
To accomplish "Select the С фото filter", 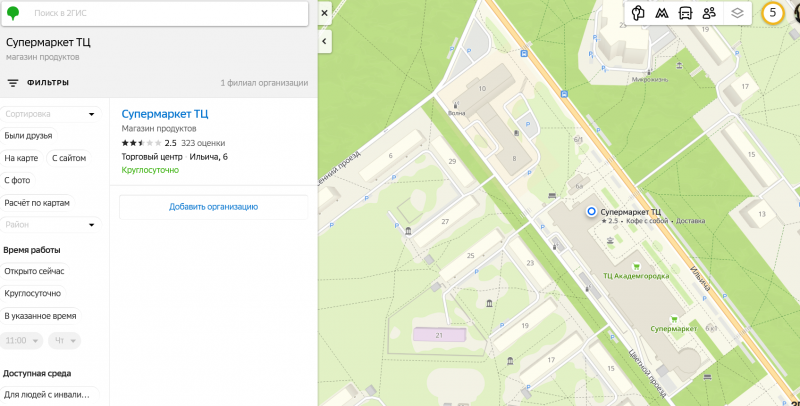I will [x=20, y=180].
